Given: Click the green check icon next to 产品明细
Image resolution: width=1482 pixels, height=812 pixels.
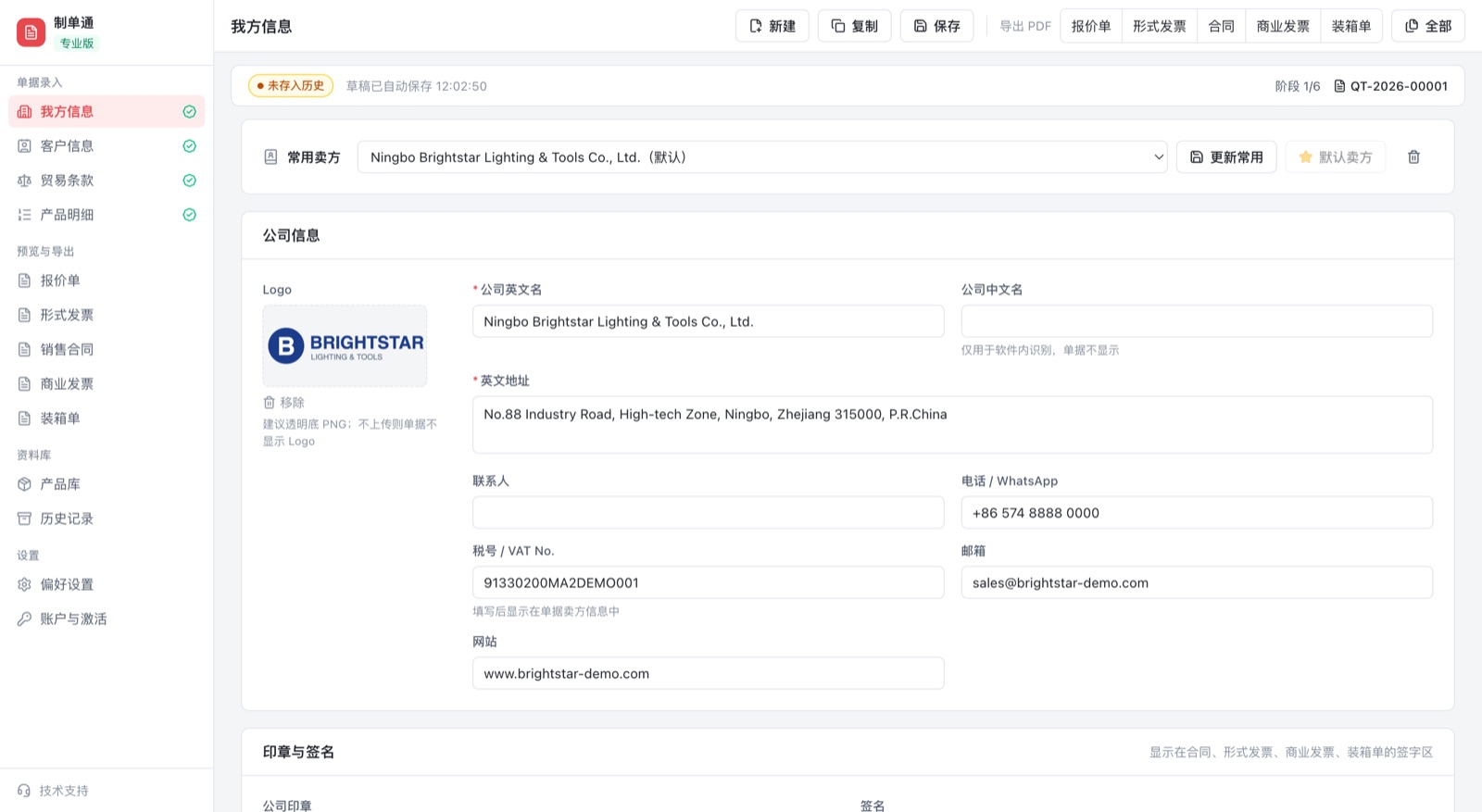Looking at the screenshot, I should (x=189, y=215).
